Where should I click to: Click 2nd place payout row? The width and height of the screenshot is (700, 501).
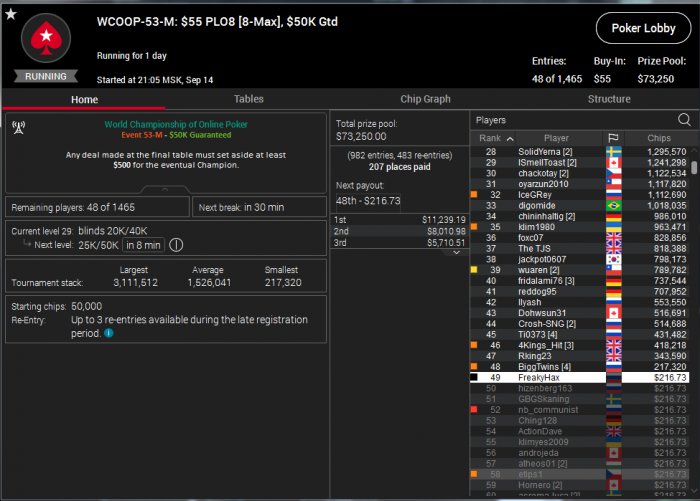[399, 231]
